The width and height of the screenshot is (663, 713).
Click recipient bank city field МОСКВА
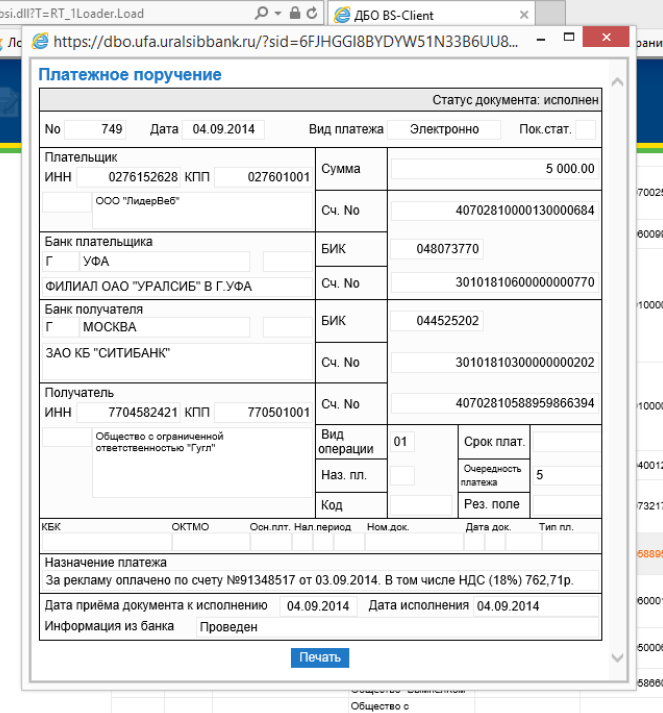(165, 327)
